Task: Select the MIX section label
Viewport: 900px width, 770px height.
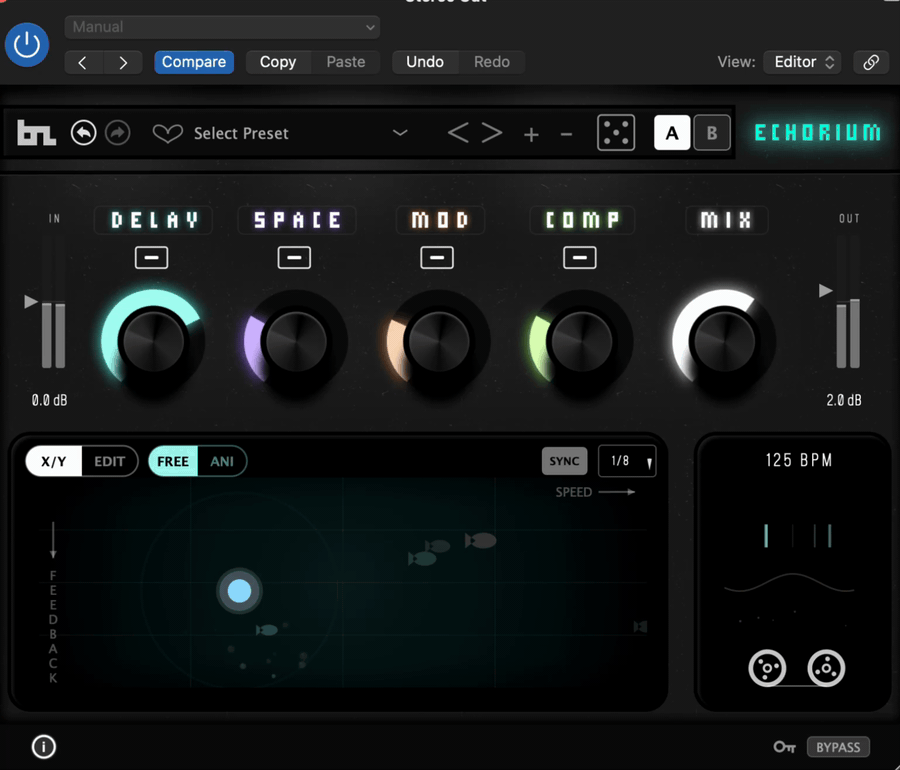Action: [x=727, y=220]
